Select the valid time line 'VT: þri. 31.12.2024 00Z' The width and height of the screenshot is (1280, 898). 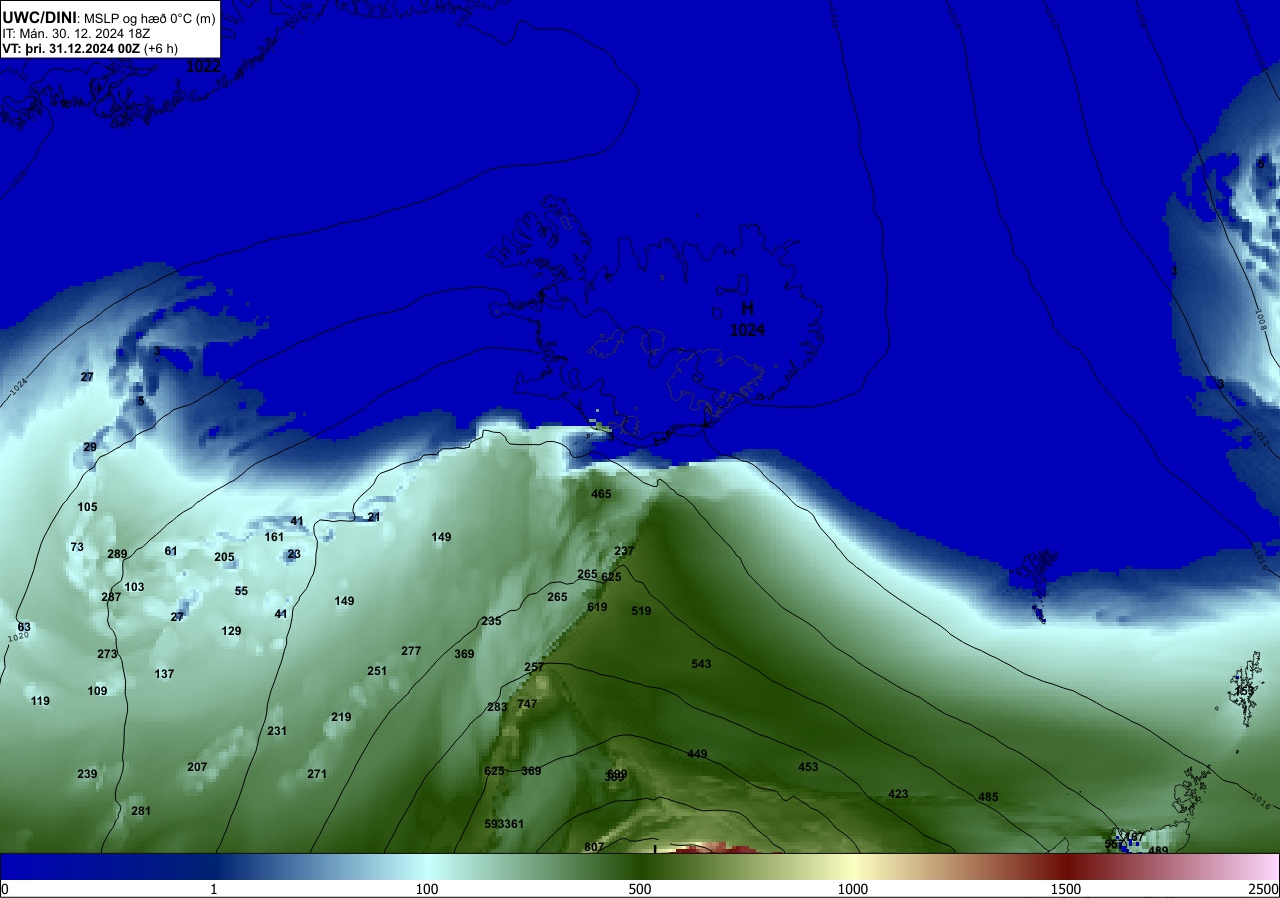tap(70, 48)
